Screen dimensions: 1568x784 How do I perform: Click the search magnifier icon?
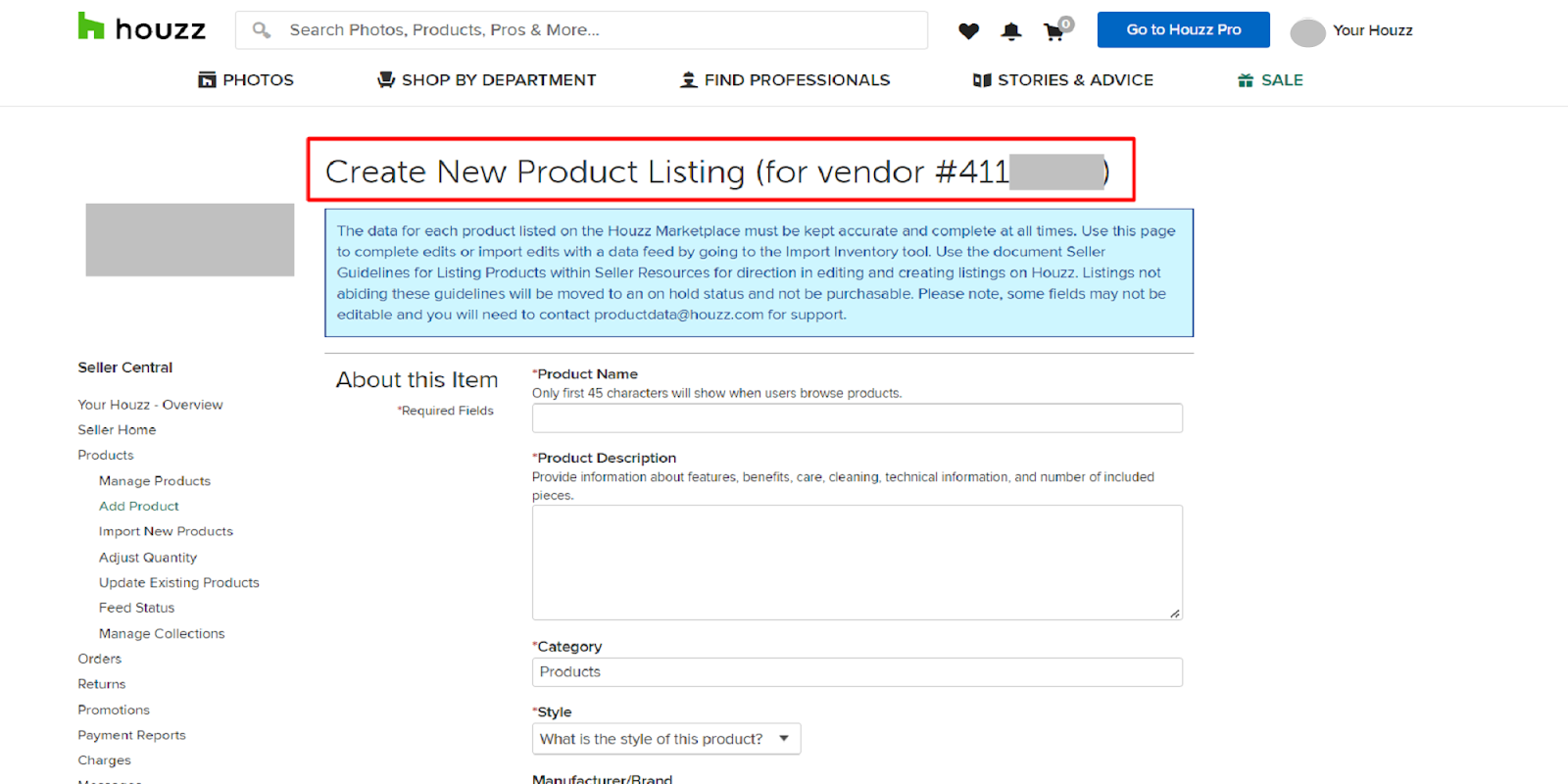point(262,30)
